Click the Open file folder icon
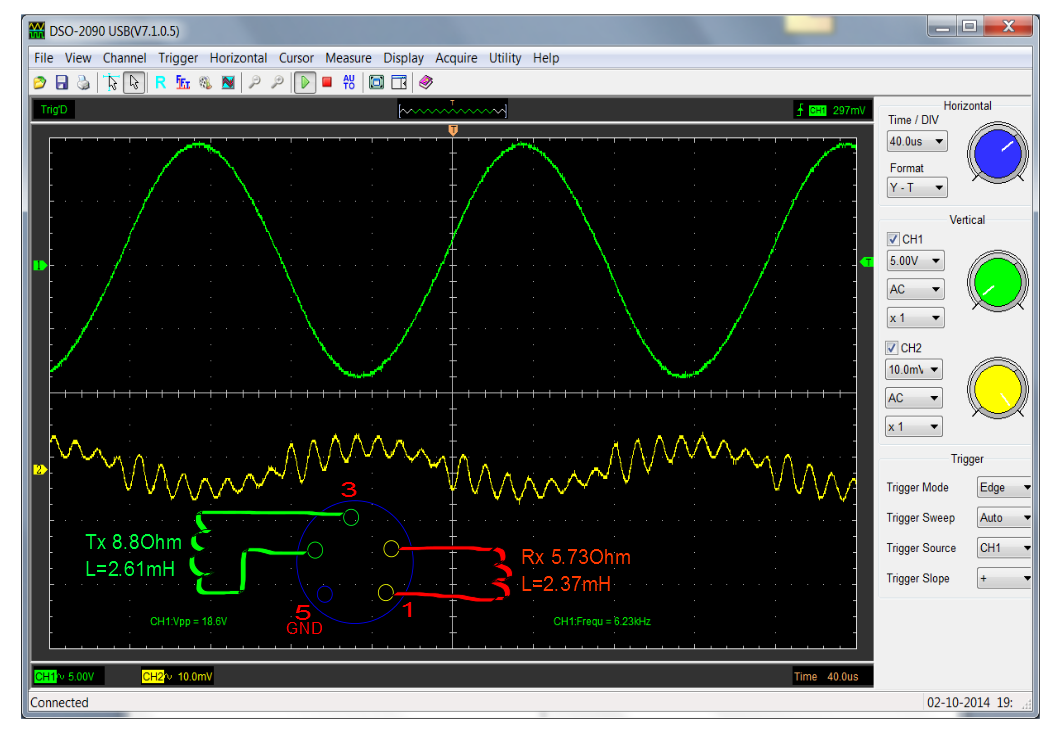Screen dimensions: 1053x745 coord(40,82)
